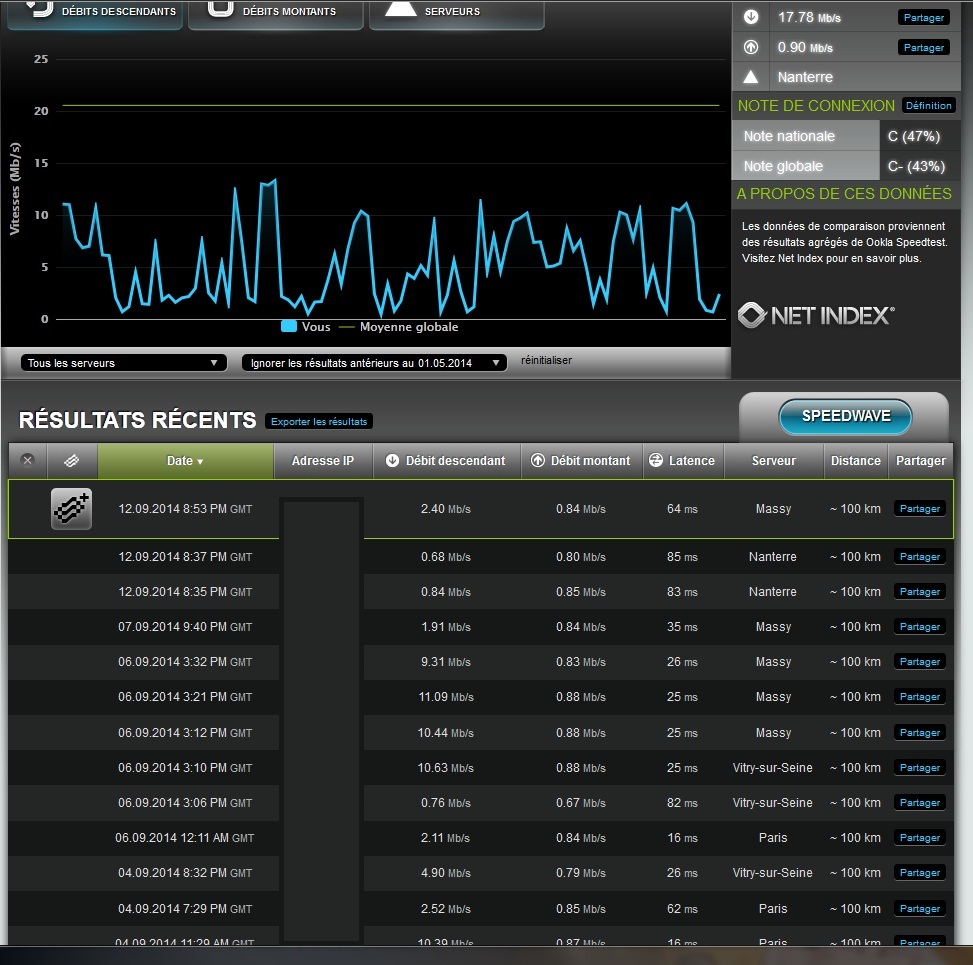Click the wave icon in table header
This screenshot has height=965, width=973.
[72, 461]
